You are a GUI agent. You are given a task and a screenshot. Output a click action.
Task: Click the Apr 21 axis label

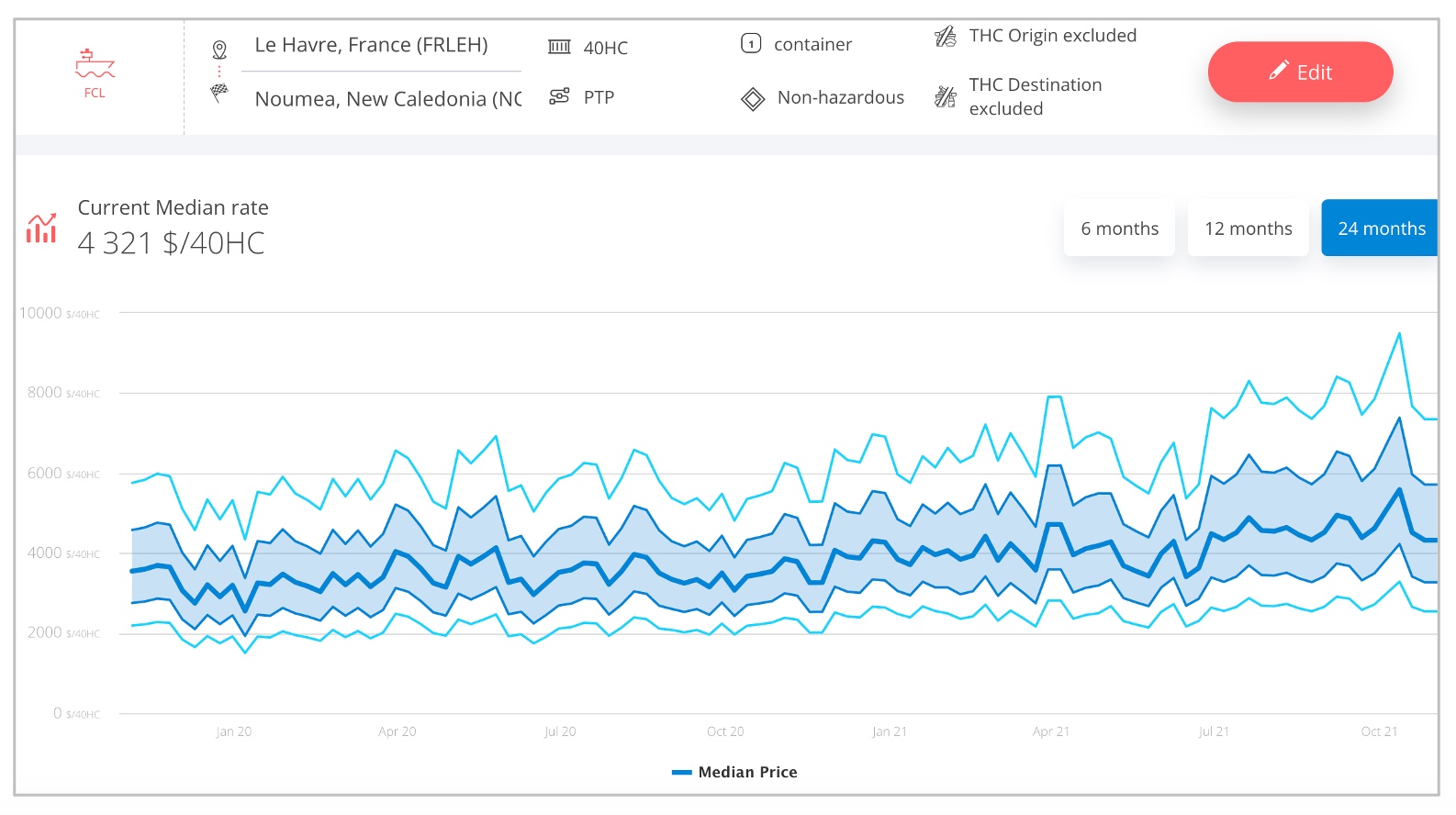pos(1050,731)
